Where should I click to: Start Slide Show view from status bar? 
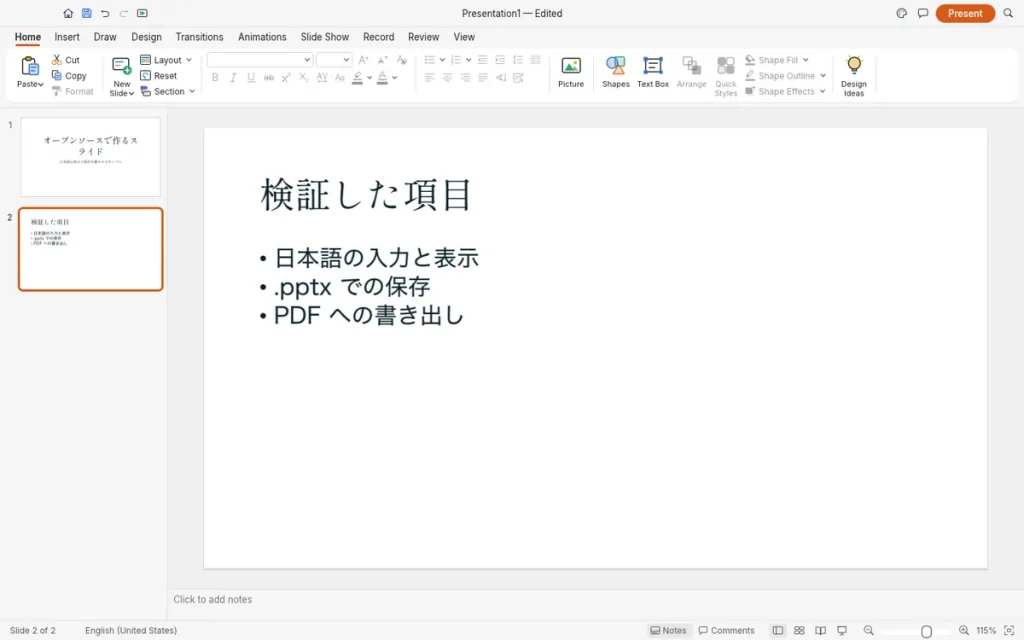[x=842, y=630]
